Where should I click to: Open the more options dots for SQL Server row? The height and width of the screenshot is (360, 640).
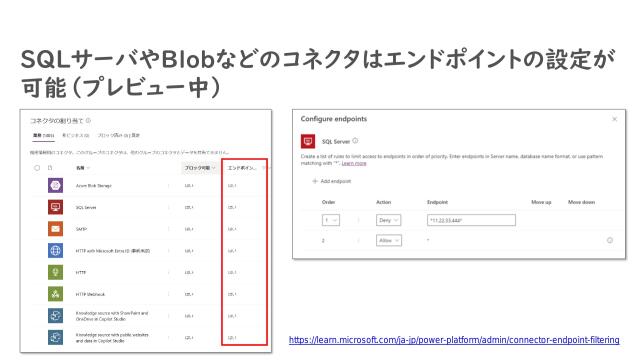click(x=169, y=207)
